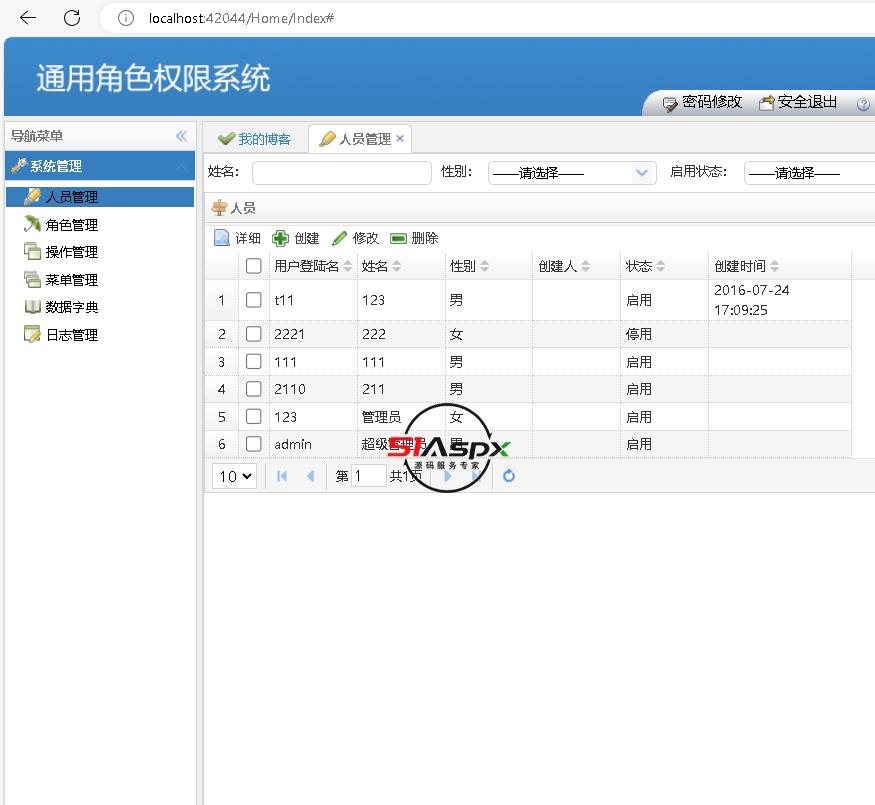Close the 人员管理 tab
Screen dimensions: 875x805
400,139
